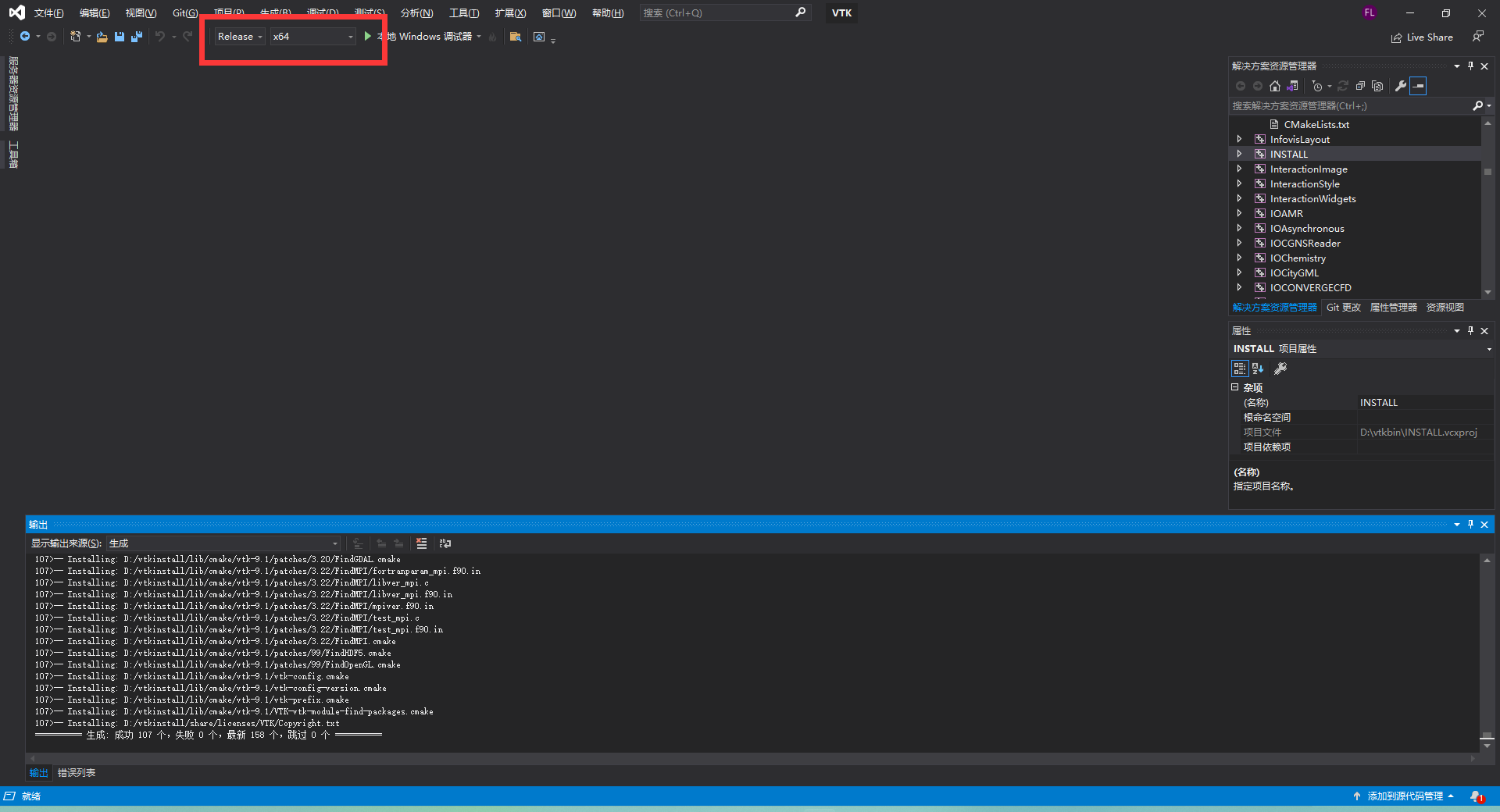This screenshot has height=812, width=1500.
Task: Collapse the 杂项 section in properties
Action: (x=1235, y=386)
